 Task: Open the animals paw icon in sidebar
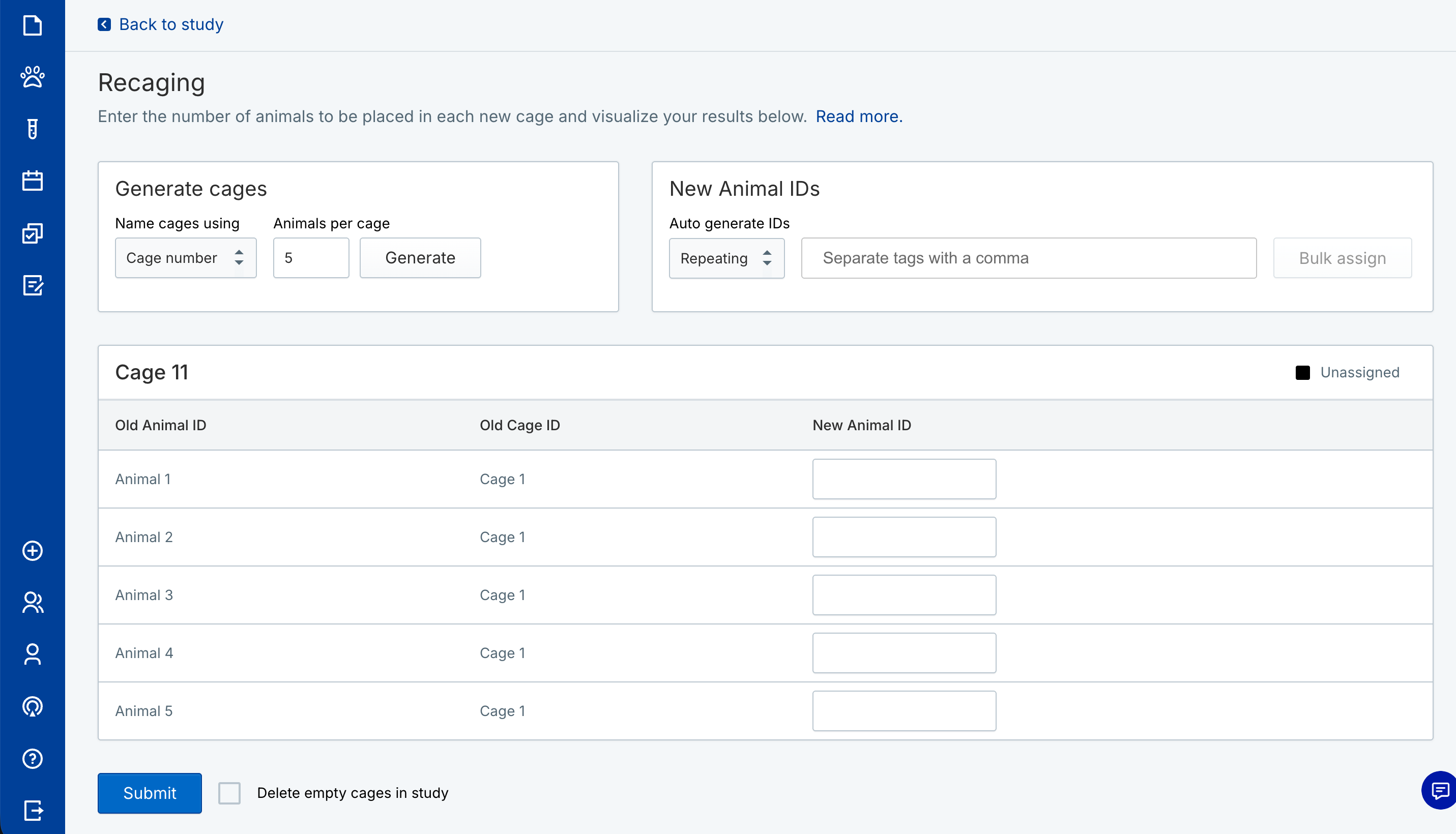point(32,77)
